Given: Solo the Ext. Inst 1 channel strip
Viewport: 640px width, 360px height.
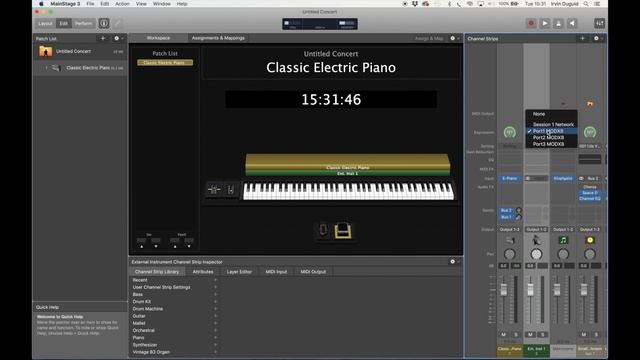Looking at the screenshot, I should point(542,334).
